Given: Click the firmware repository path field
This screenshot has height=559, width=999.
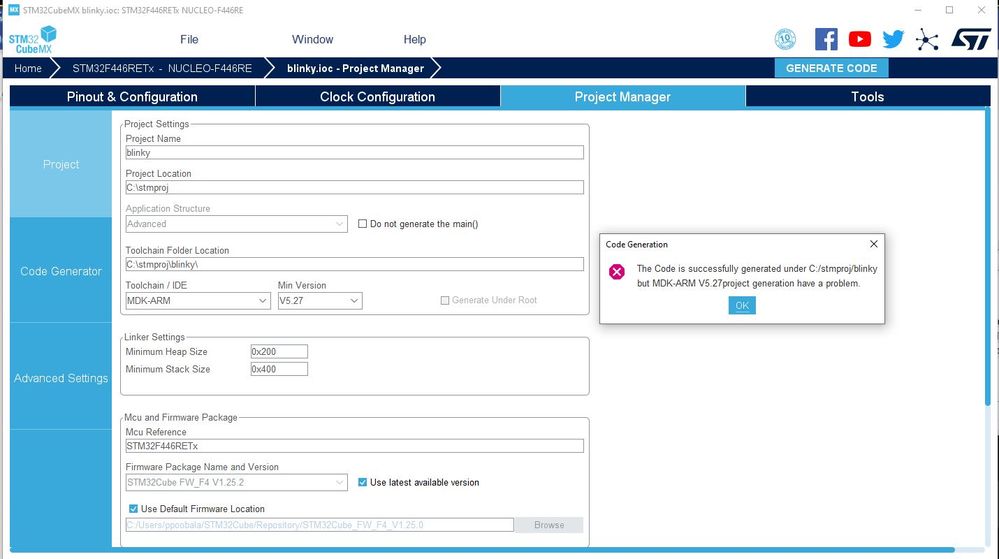Looking at the screenshot, I should [319, 525].
